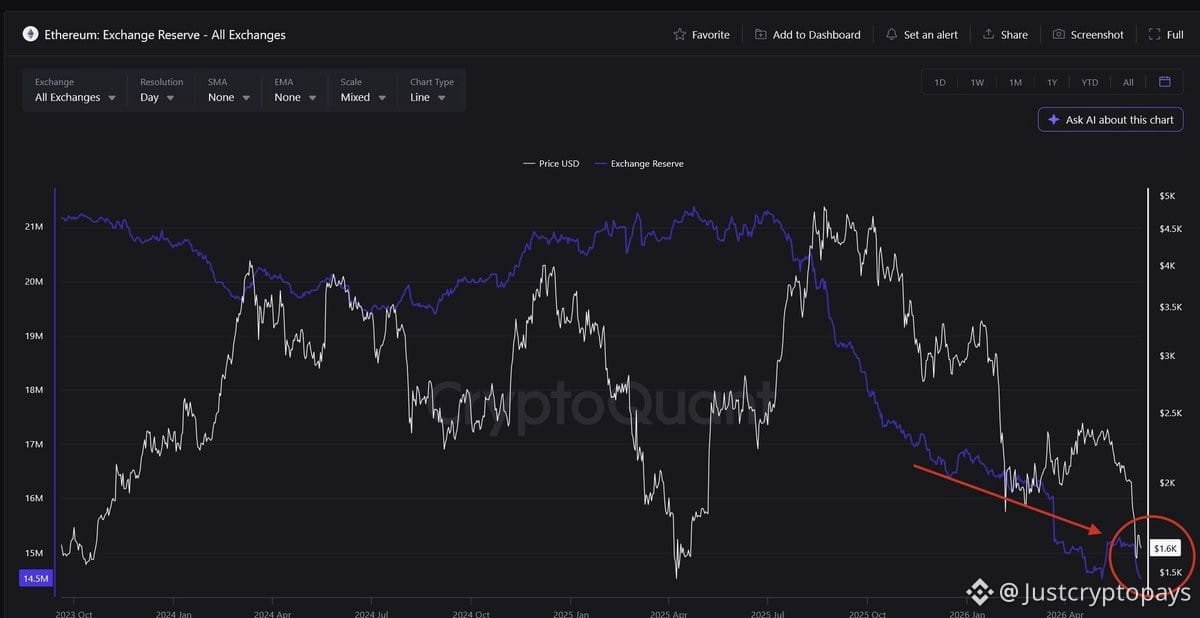Click the 21M left axis label
Viewport: 1200px width, 618px height.
(34, 227)
